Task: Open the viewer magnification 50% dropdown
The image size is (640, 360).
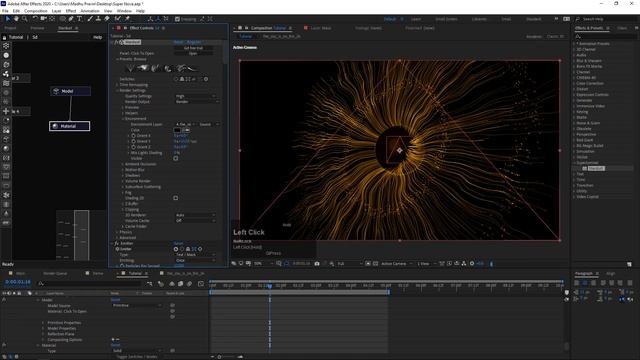Action: pyautogui.click(x=263, y=264)
